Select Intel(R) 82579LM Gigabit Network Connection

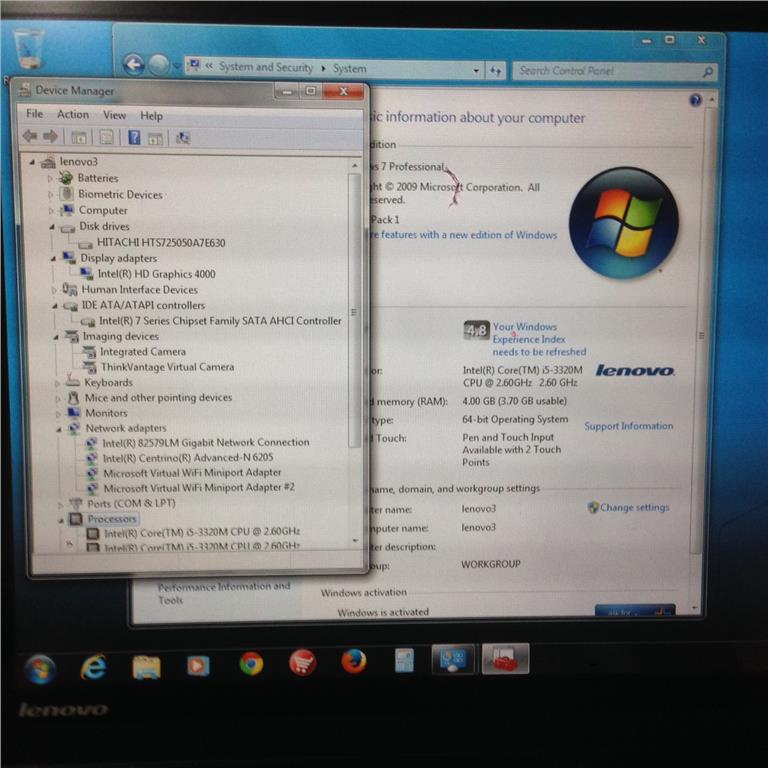coord(206,442)
